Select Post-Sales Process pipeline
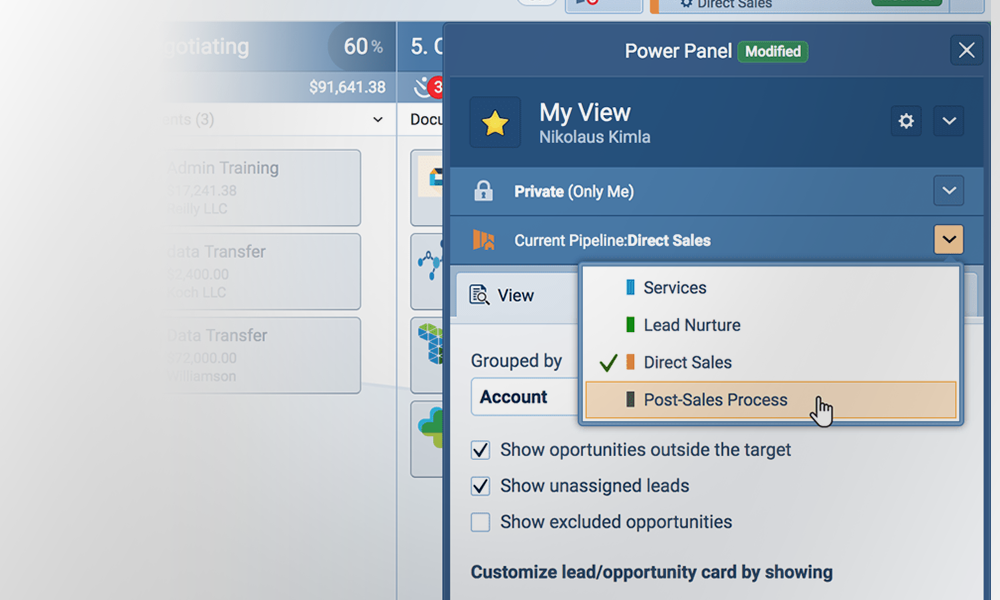Screen dimensions: 1000x600 715,400
